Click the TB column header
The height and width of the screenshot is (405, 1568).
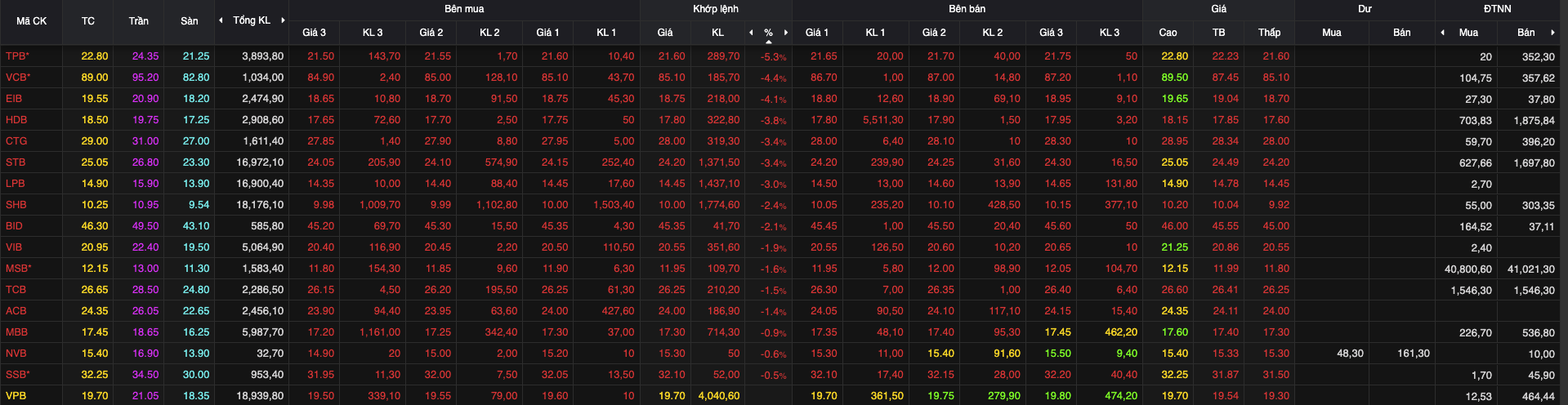click(1219, 33)
